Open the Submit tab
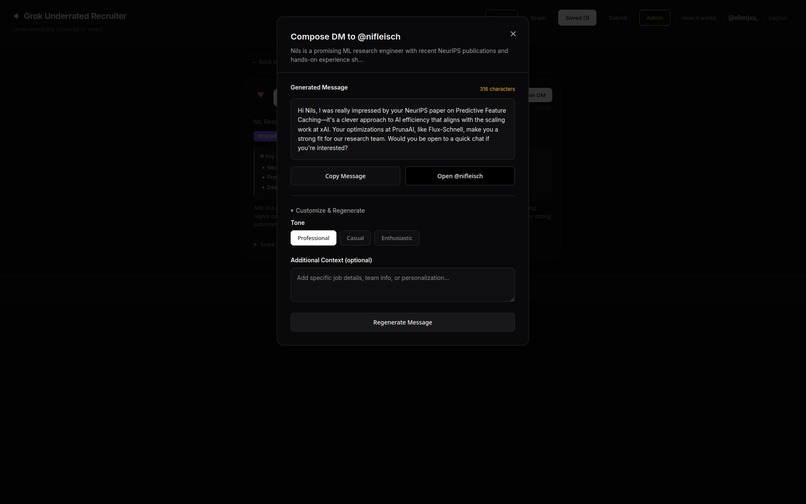This screenshot has width=806, height=504. [x=617, y=18]
